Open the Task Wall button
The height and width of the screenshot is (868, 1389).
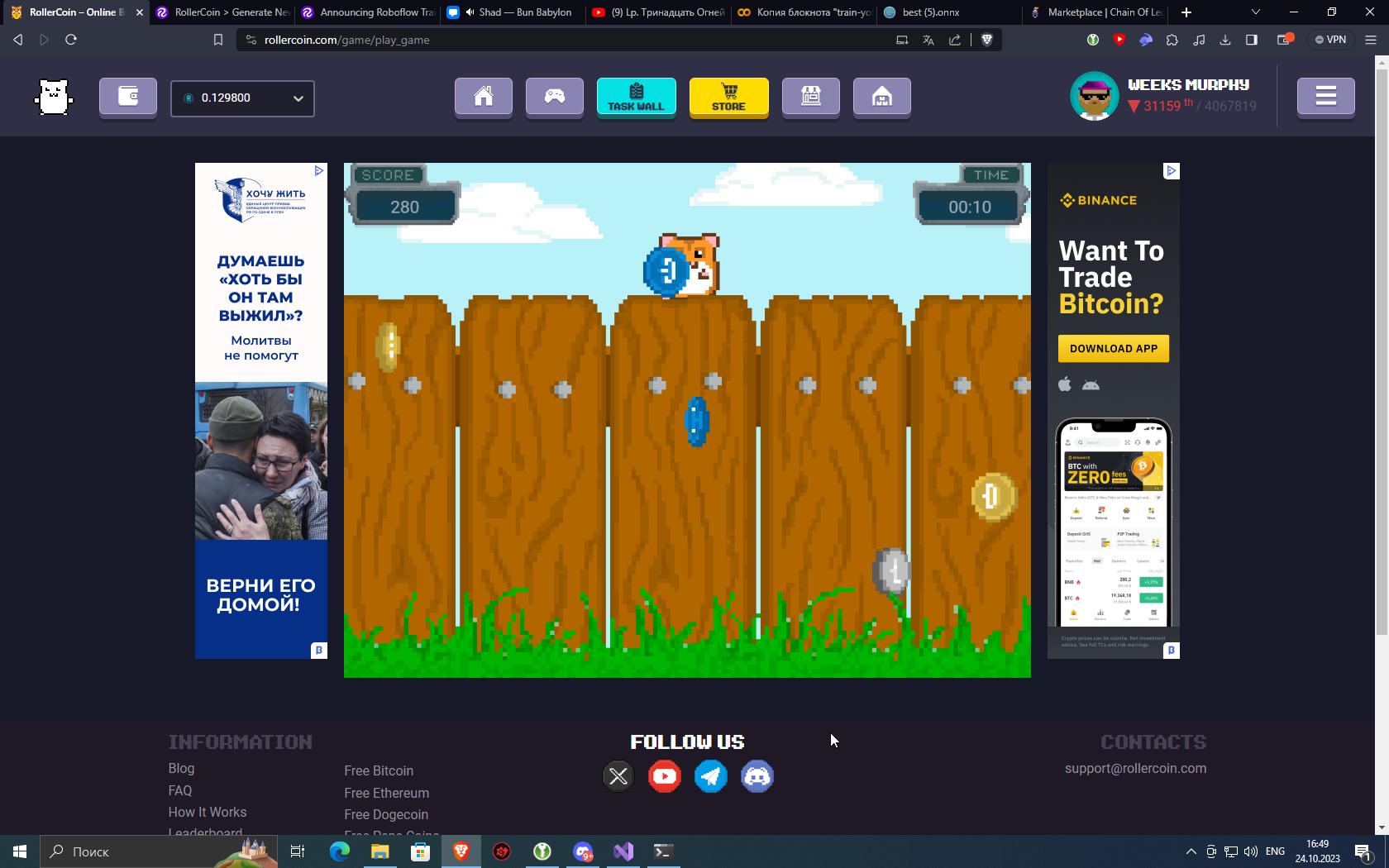click(x=637, y=98)
